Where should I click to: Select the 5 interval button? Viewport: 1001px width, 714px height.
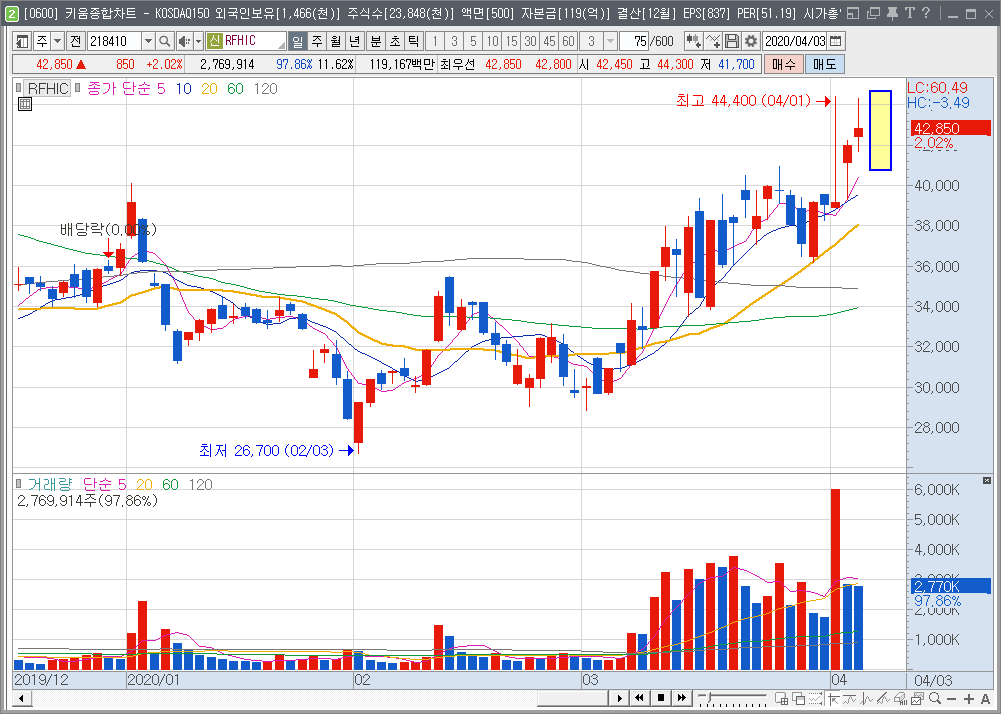coord(473,42)
